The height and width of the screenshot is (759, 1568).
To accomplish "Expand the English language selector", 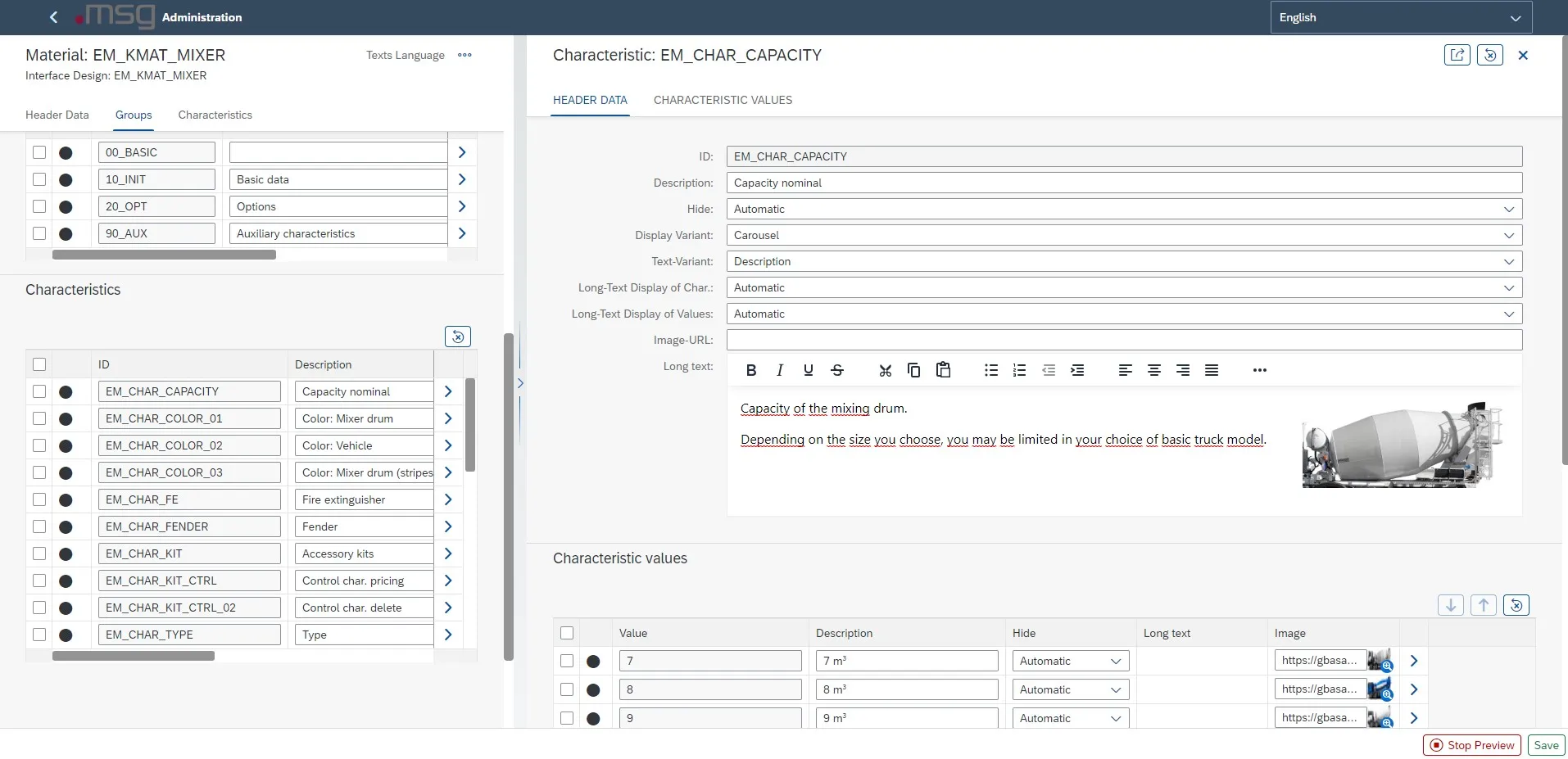I will [x=1400, y=17].
